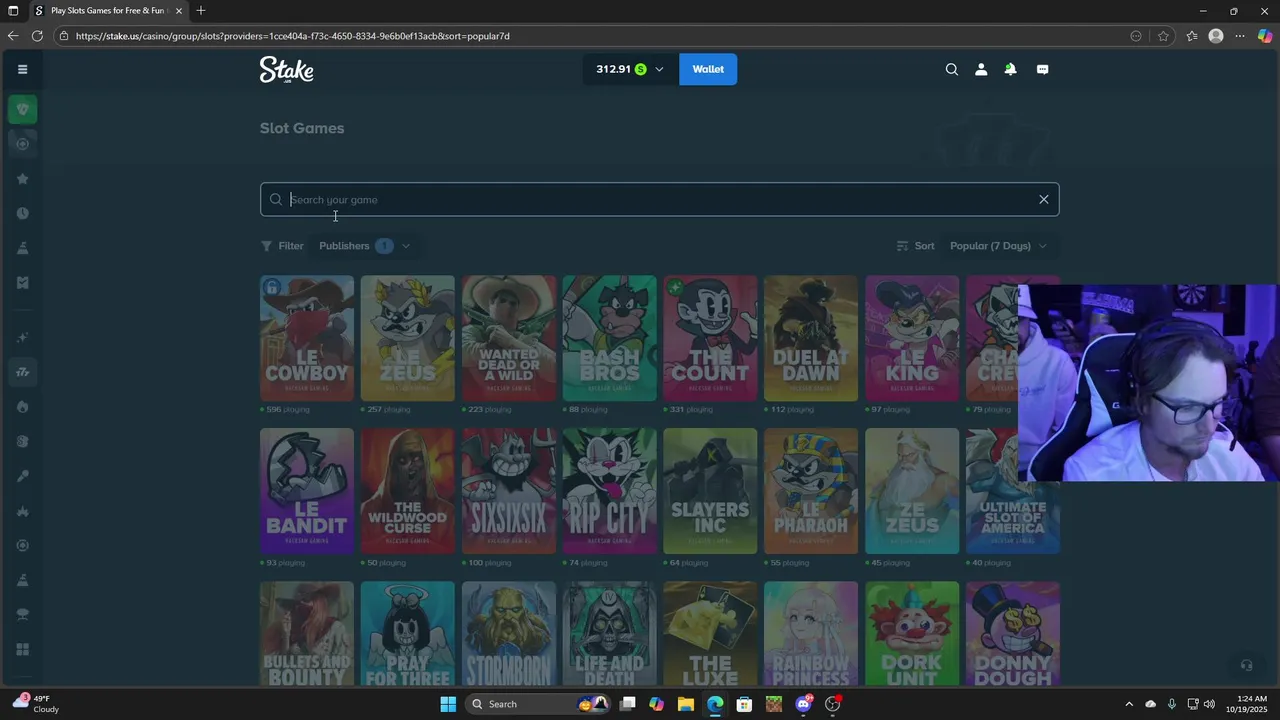Open the Popular (7 Days) sort dropdown
Screen dimensions: 1280x720
[x=998, y=246]
